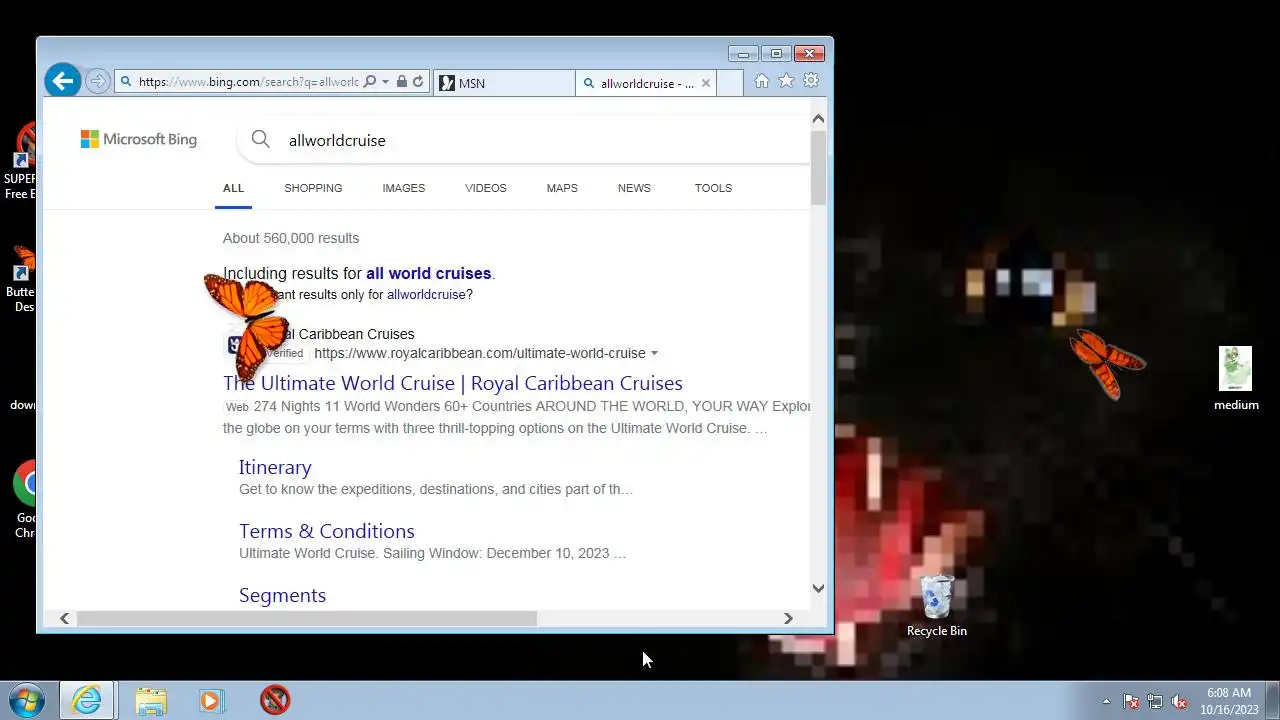
Task: Click the muted volume tray icon
Action: [x=1180, y=701]
